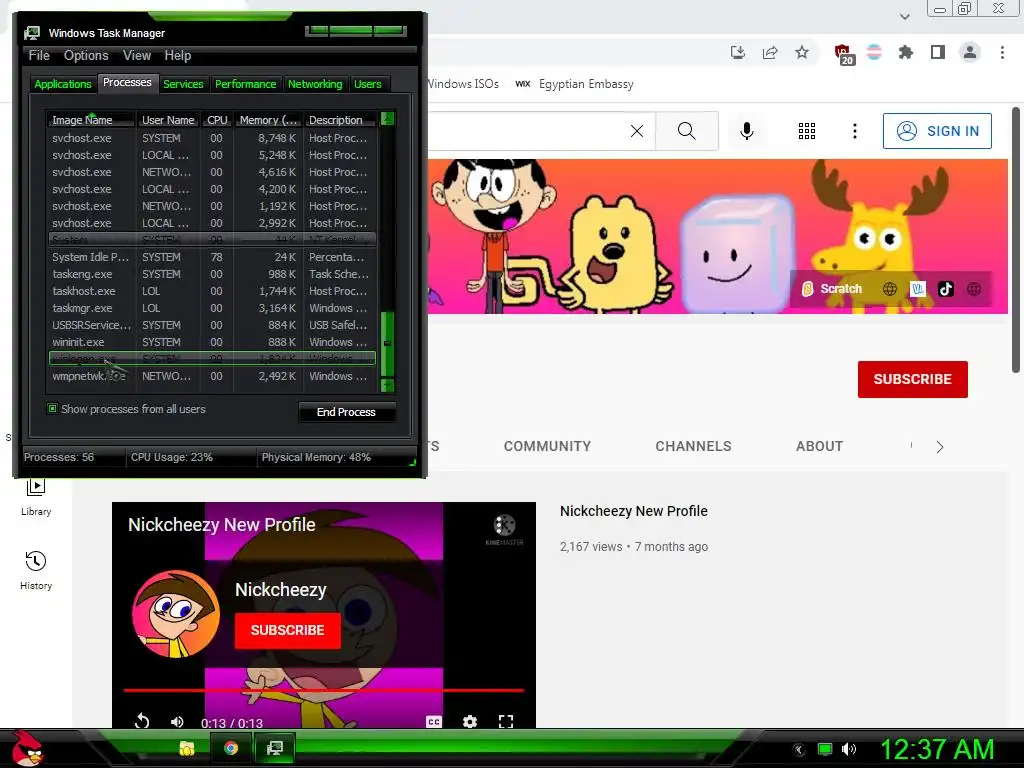Open the Task Manager File menu
Image resolution: width=1024 pixels, height=768 pixels.
[39, 56]
